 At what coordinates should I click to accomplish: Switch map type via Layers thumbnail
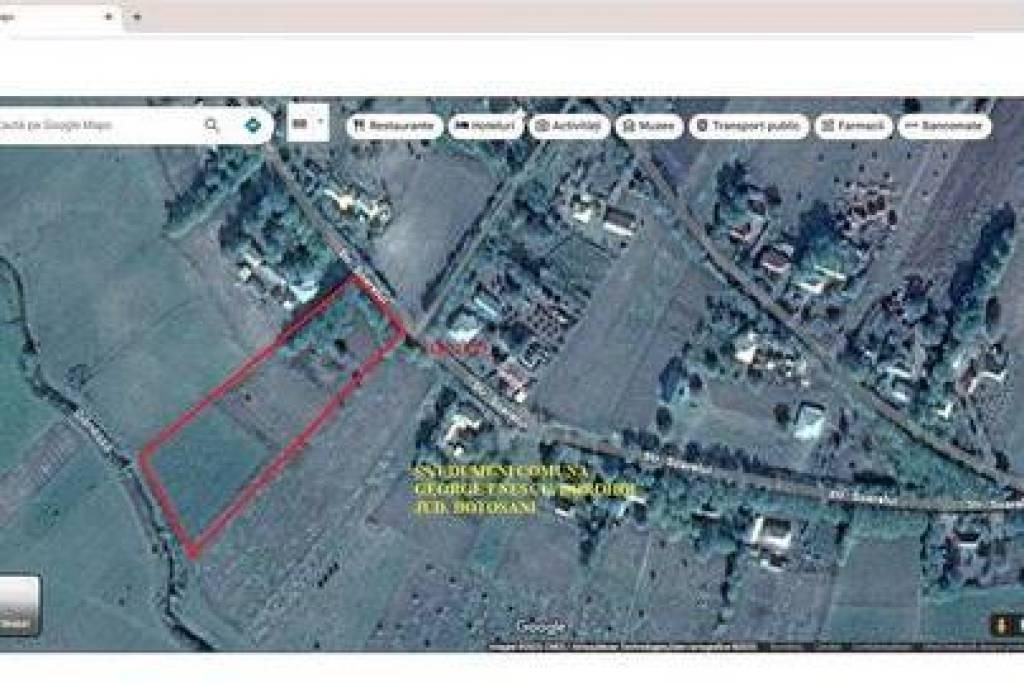point(18,605)
